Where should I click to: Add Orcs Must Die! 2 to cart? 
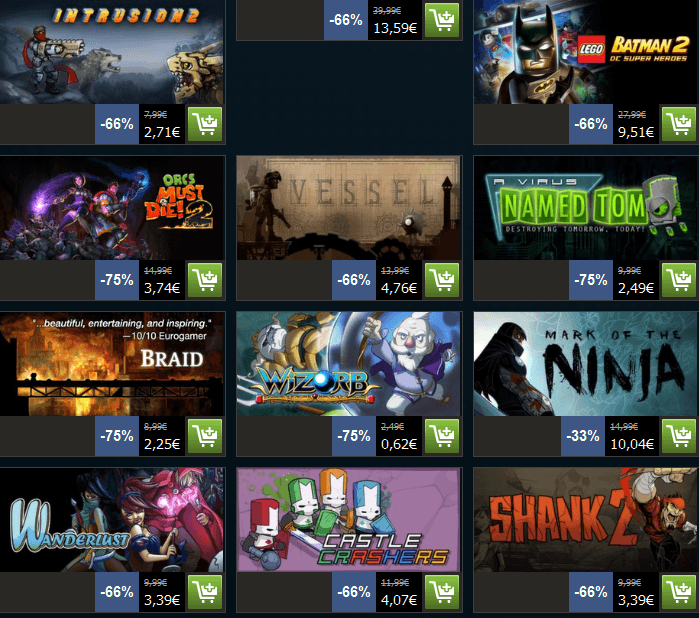[x=205, y=280]
